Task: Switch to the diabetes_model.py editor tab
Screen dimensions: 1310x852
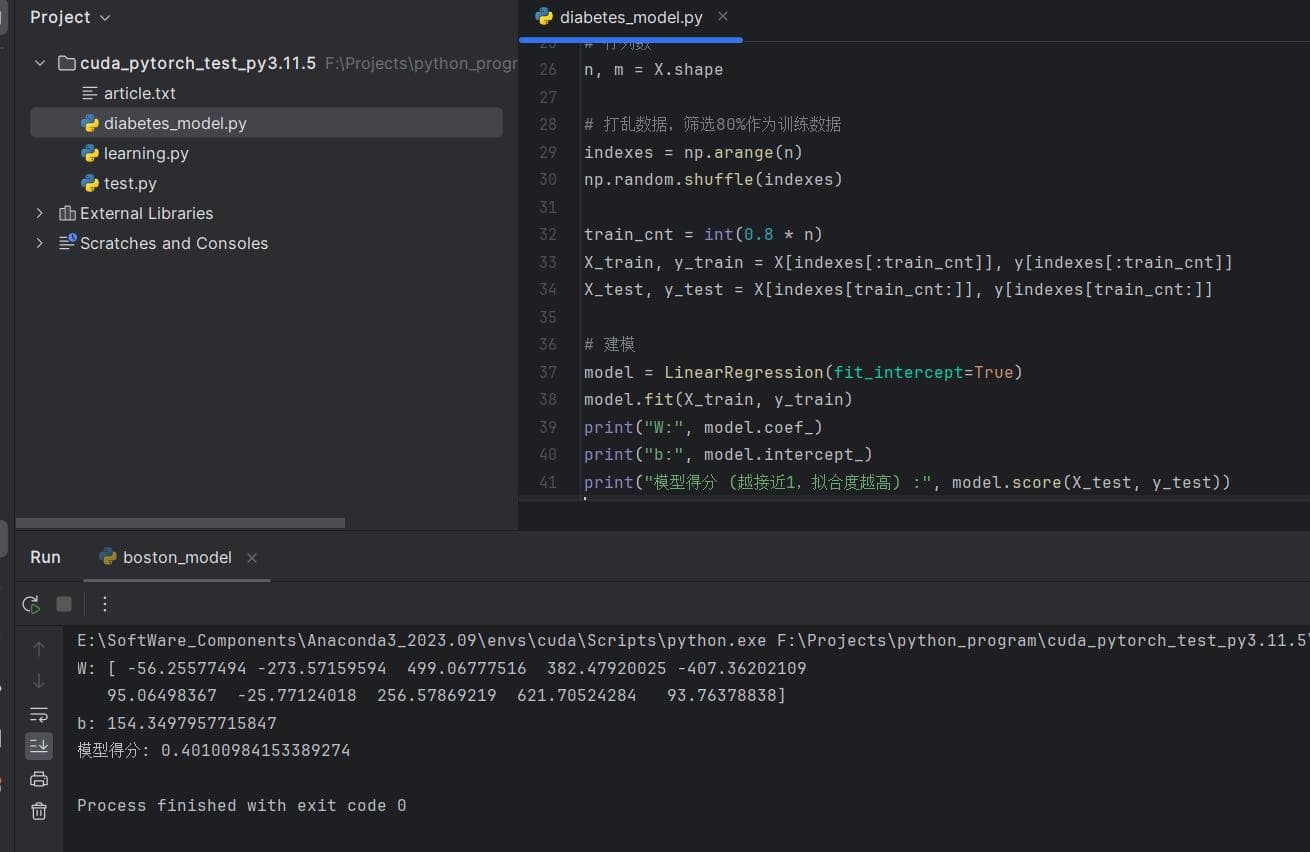Action: 630,17
